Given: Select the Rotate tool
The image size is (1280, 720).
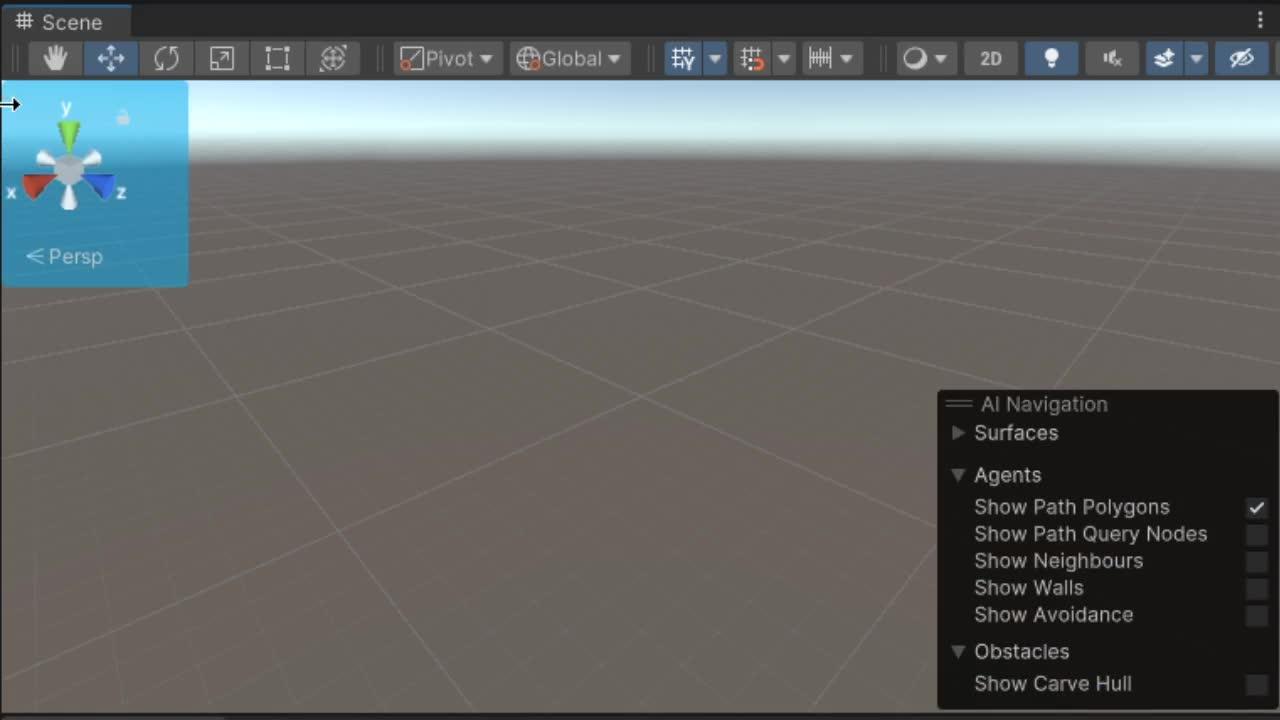Looking at the screenshot, I should [x=166, y=58].
